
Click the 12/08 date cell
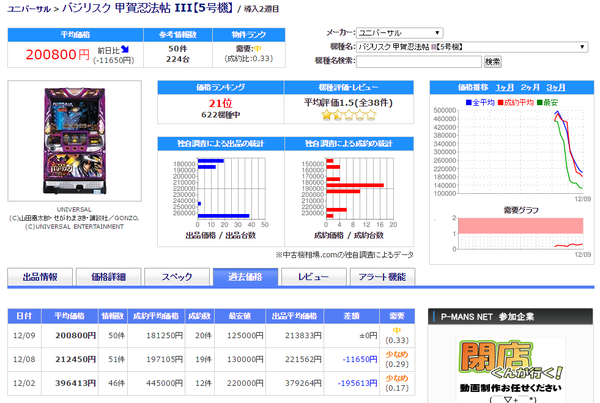[24, 359]
